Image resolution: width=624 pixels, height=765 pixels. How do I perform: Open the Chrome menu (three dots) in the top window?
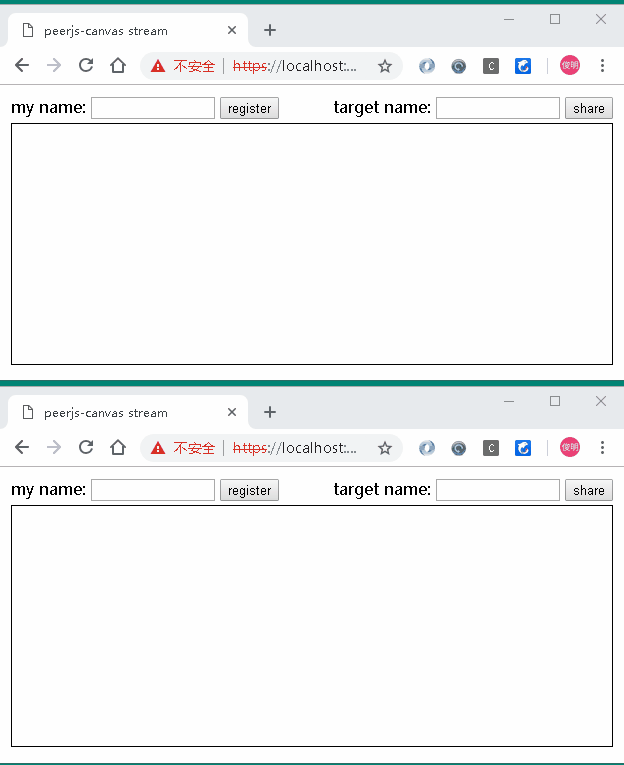pos(602,66)
